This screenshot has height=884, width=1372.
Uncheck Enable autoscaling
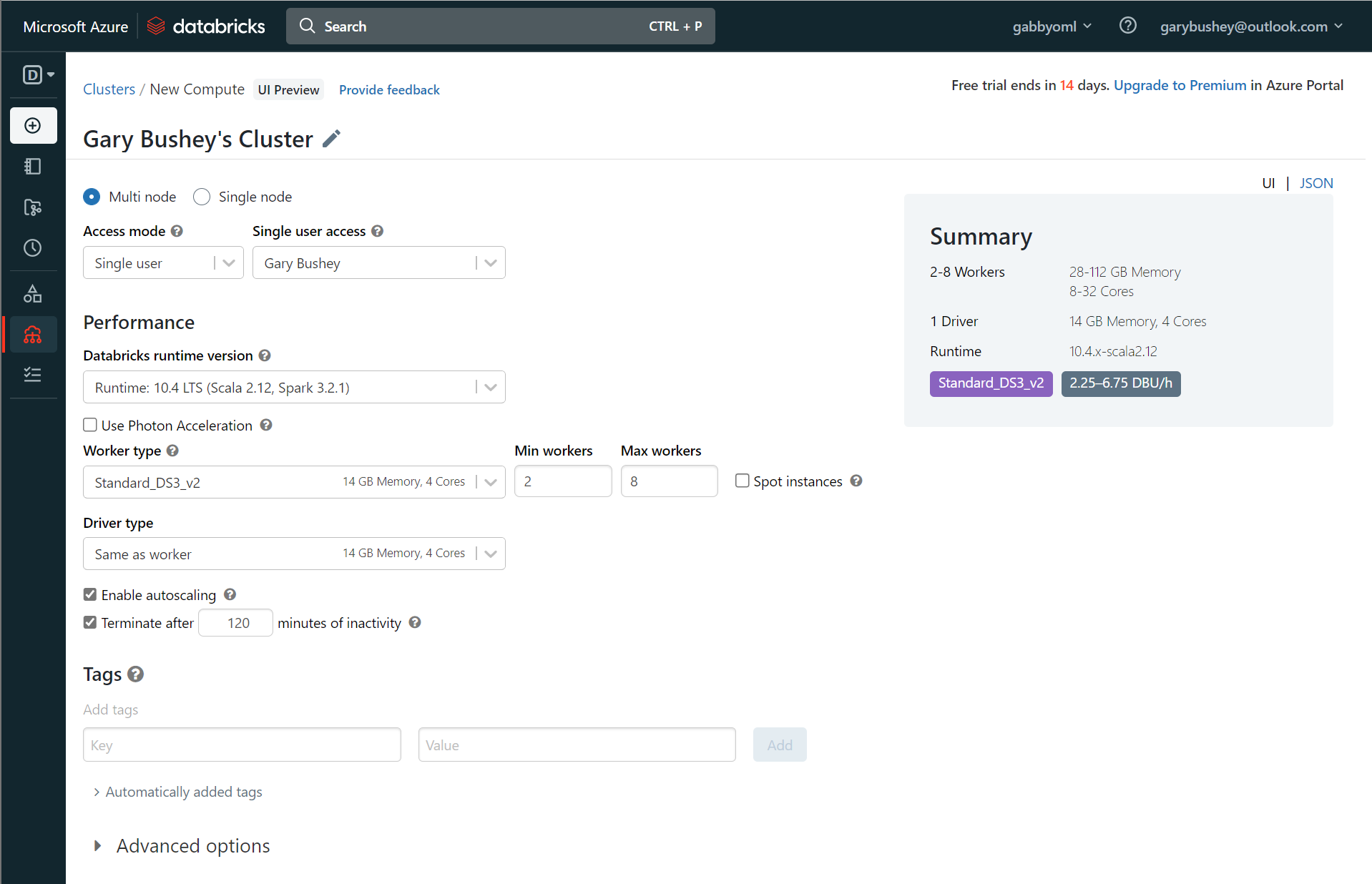[90, 594]
